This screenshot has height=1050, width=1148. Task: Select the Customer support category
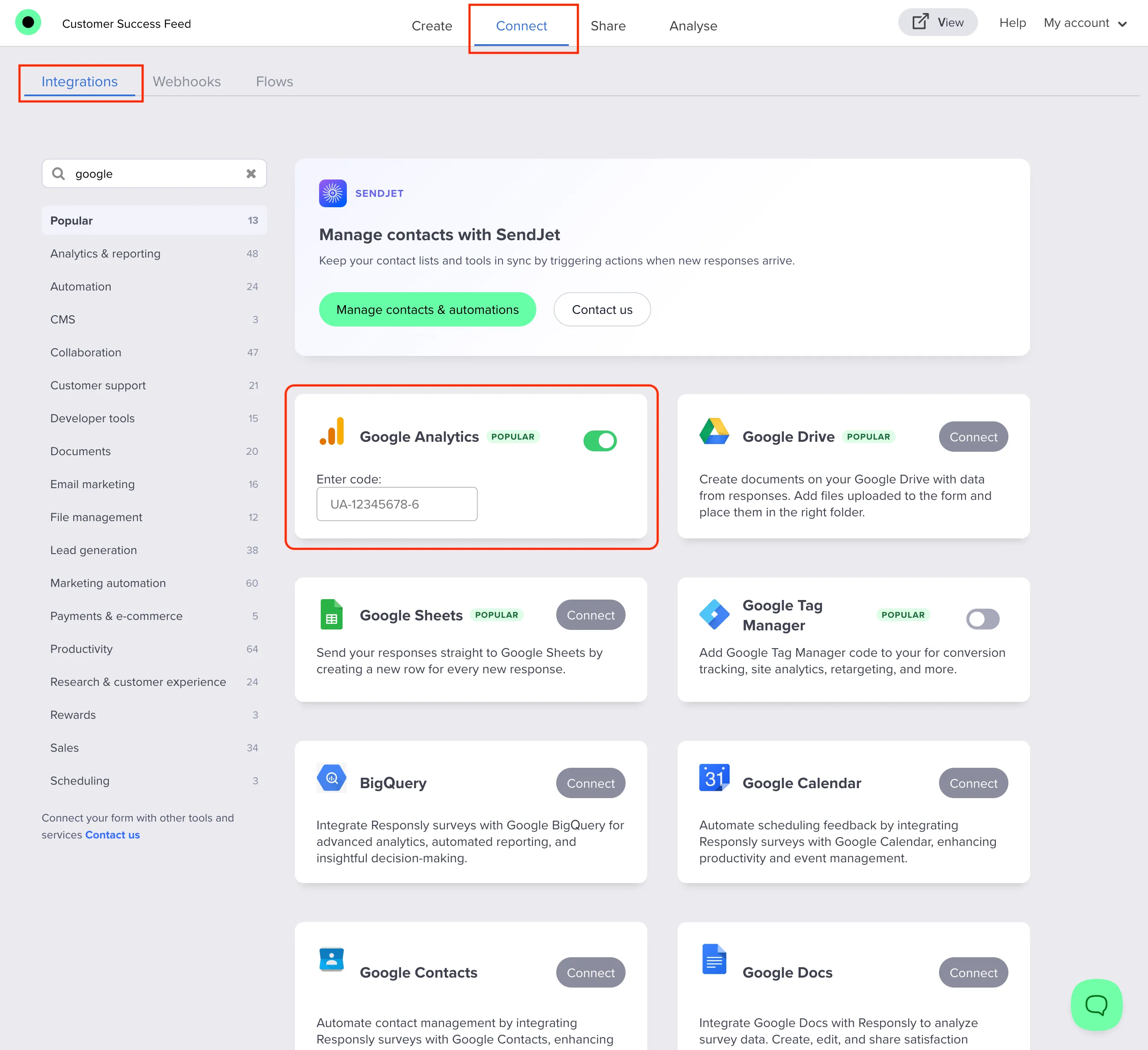tap(154, 385)
